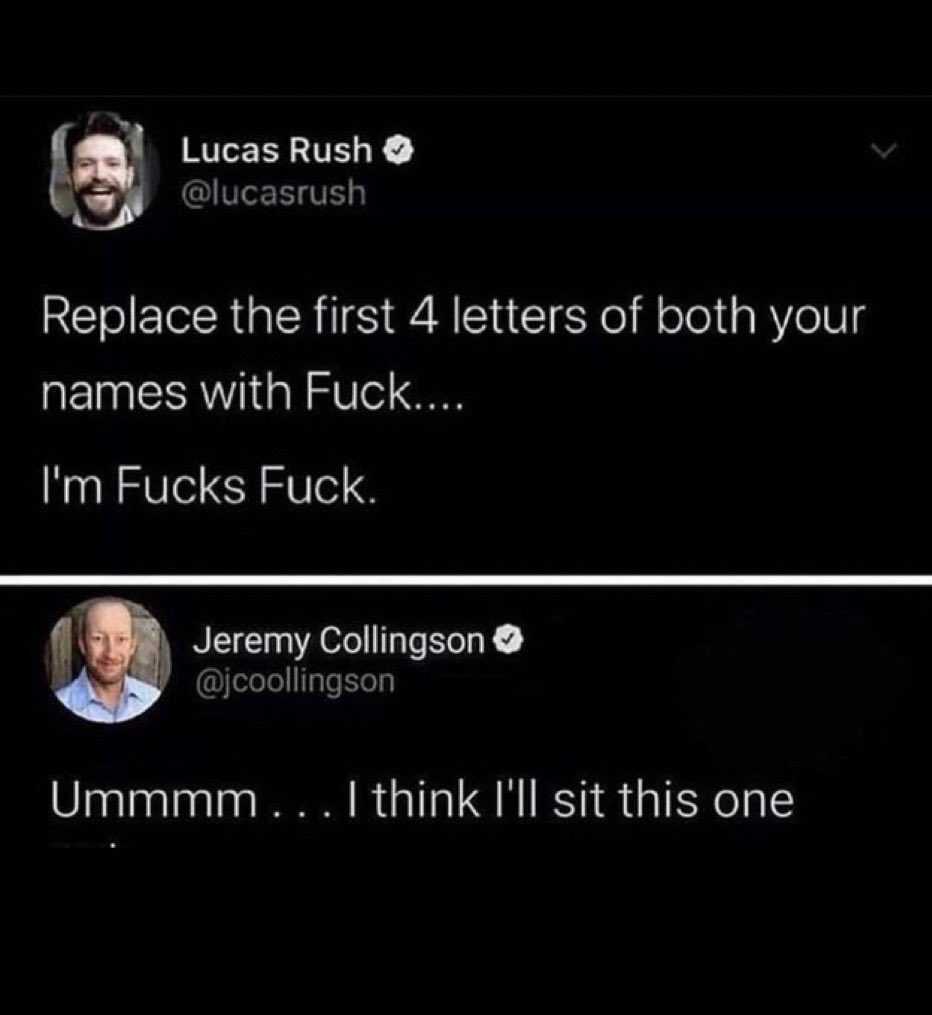Tap the word 'Collingson' in the display name
Viewport: 932px width, 1015px height.
coord(402,641)
